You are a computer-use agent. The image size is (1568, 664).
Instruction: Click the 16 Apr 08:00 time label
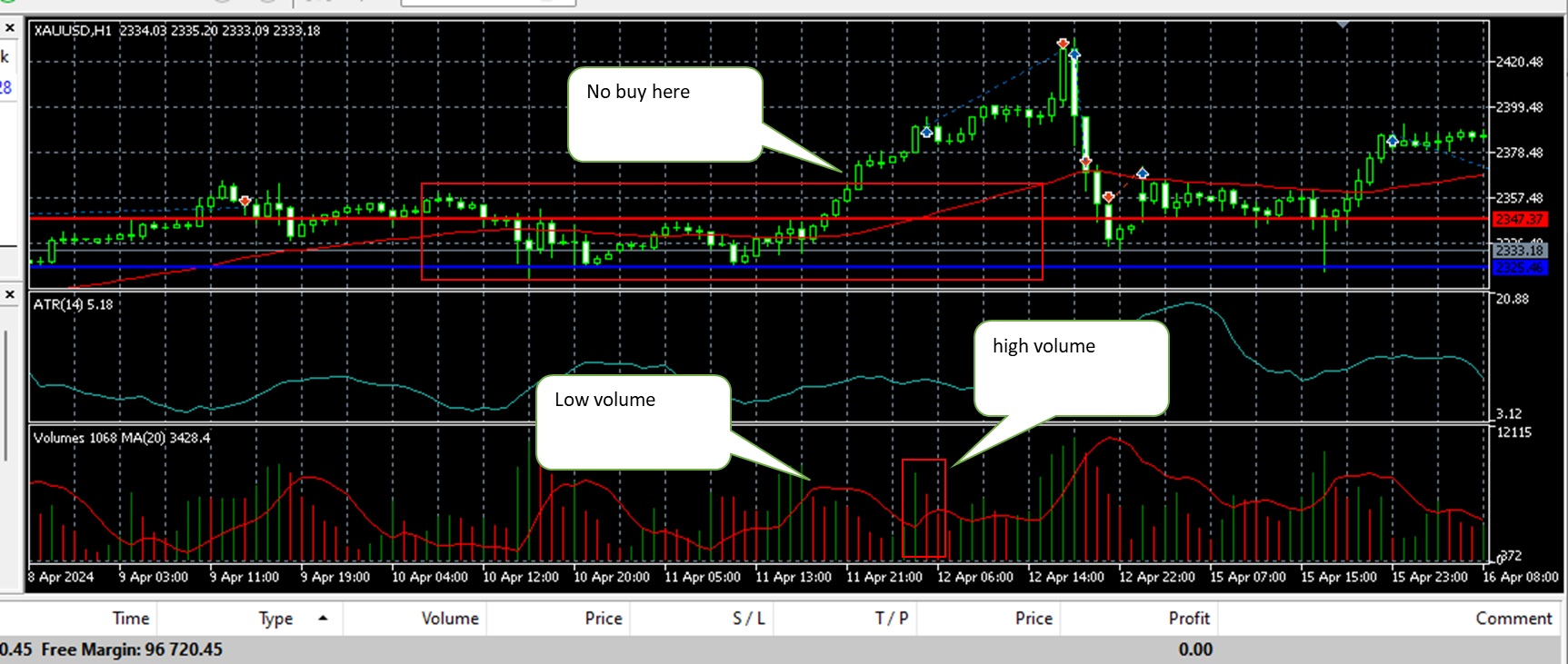(x=1521, y=577)
